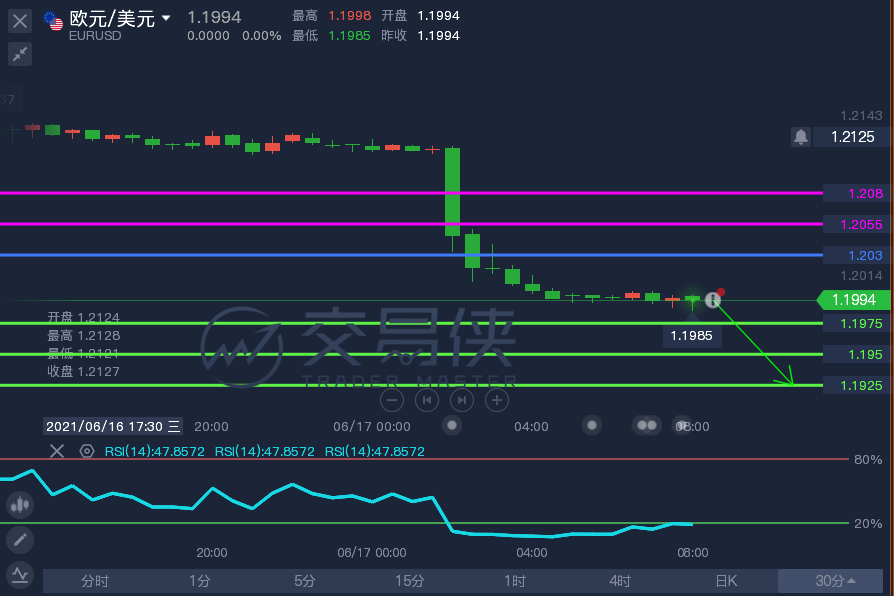Screen dimensions: 894x596
Task: Expand the 30分 timeframe dropdown
Action: point(835,581)
